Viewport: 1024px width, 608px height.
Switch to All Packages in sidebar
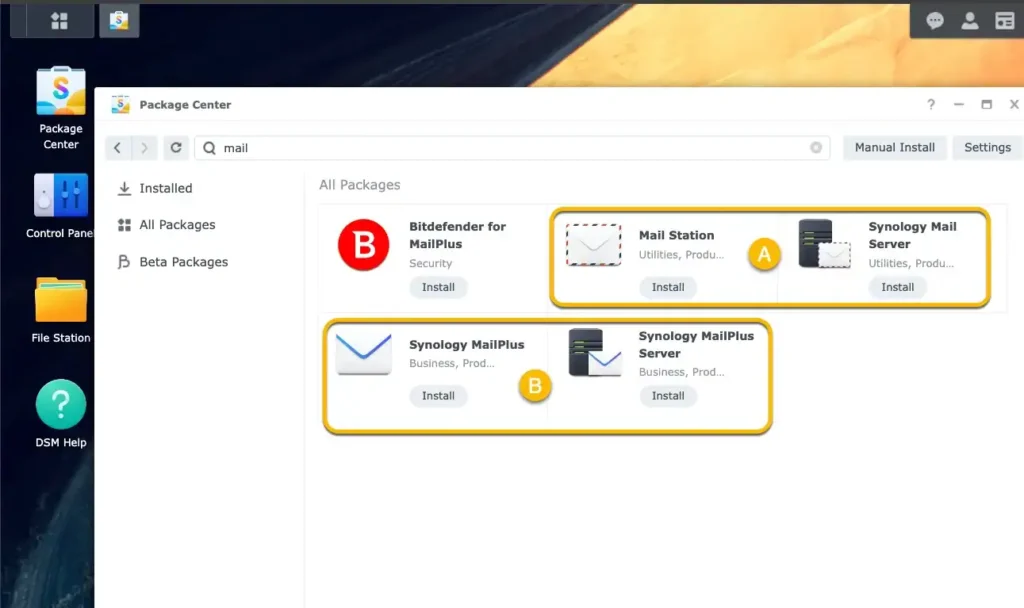(167, 225)
